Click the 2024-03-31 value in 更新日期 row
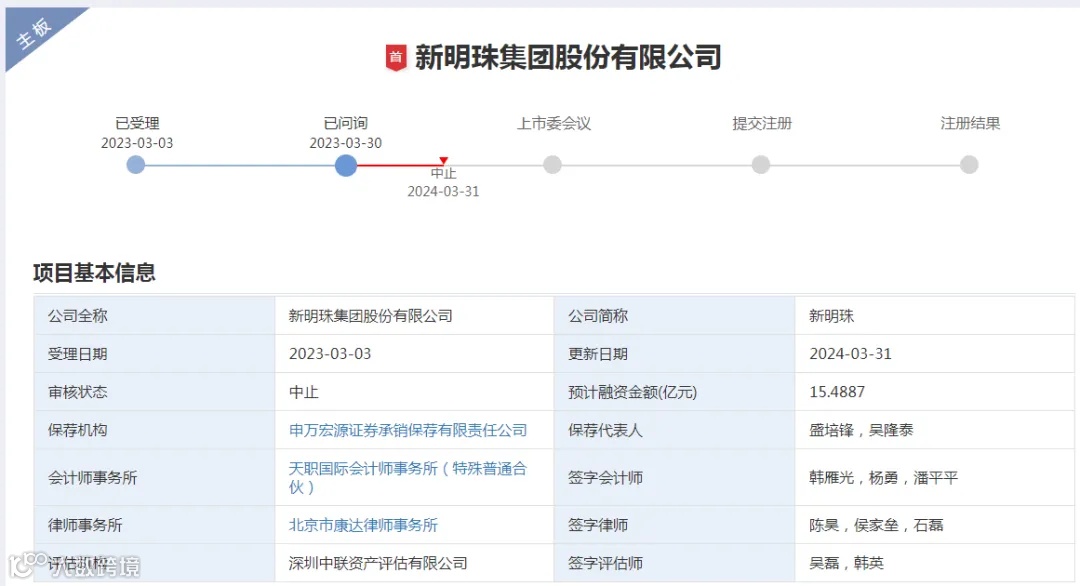1080x586 pixels. pos(851,354)
